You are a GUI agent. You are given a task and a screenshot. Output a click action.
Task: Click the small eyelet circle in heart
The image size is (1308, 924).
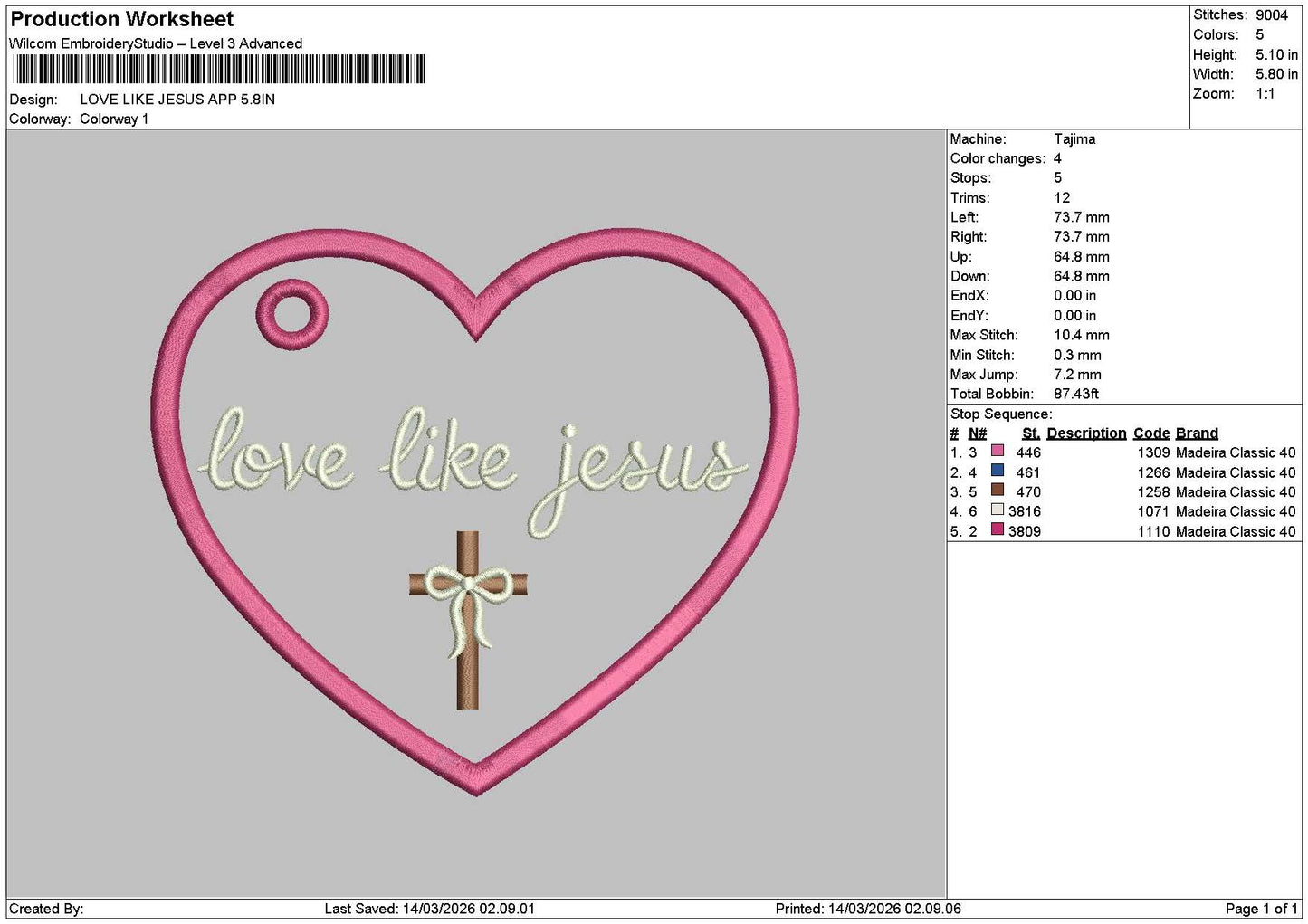point(291,314)
